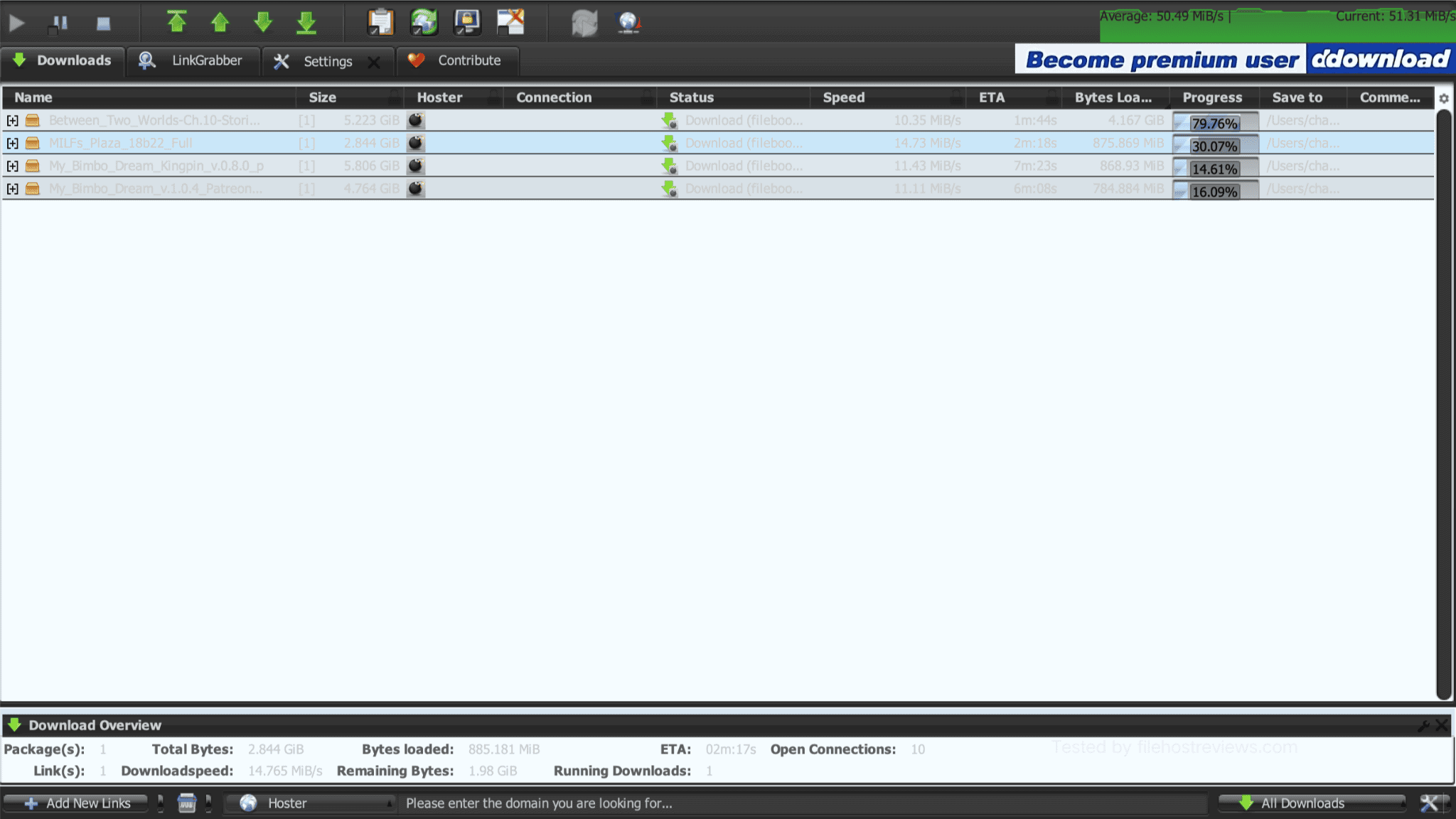Click the 14.61% progress bar
This screenshot has width=1456, height=819.
tap(1215, 168)
